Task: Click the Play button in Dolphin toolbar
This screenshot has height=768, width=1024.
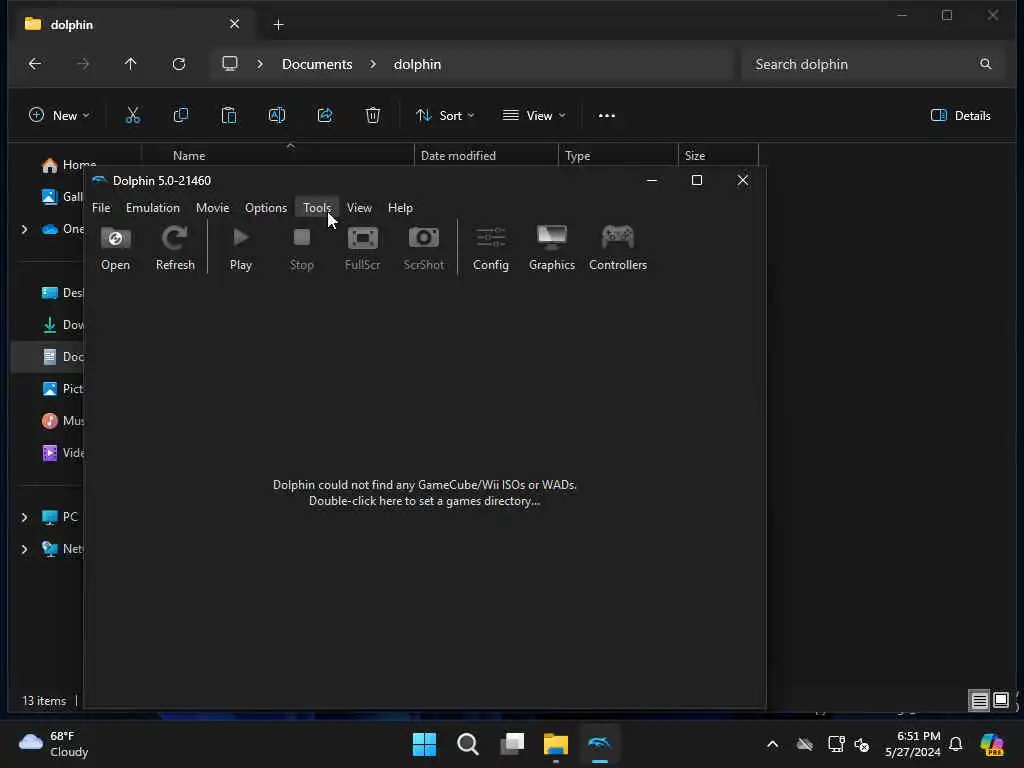Action: coord(240,248)
